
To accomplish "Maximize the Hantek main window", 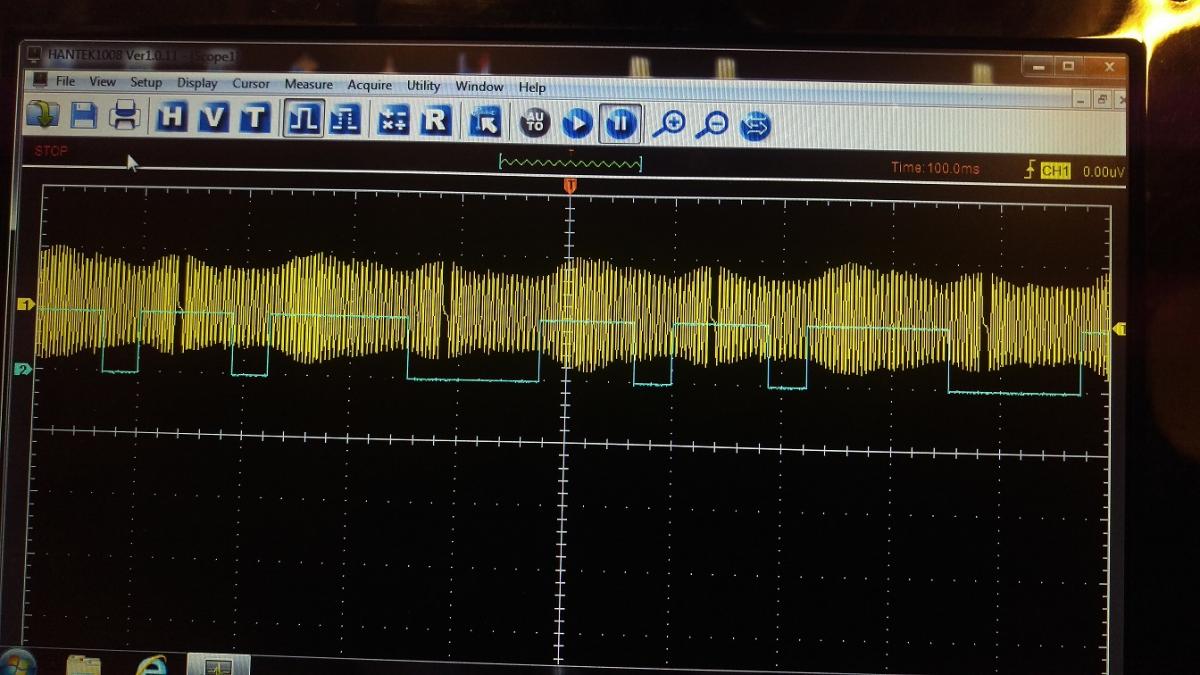I will coord(1068,67).
